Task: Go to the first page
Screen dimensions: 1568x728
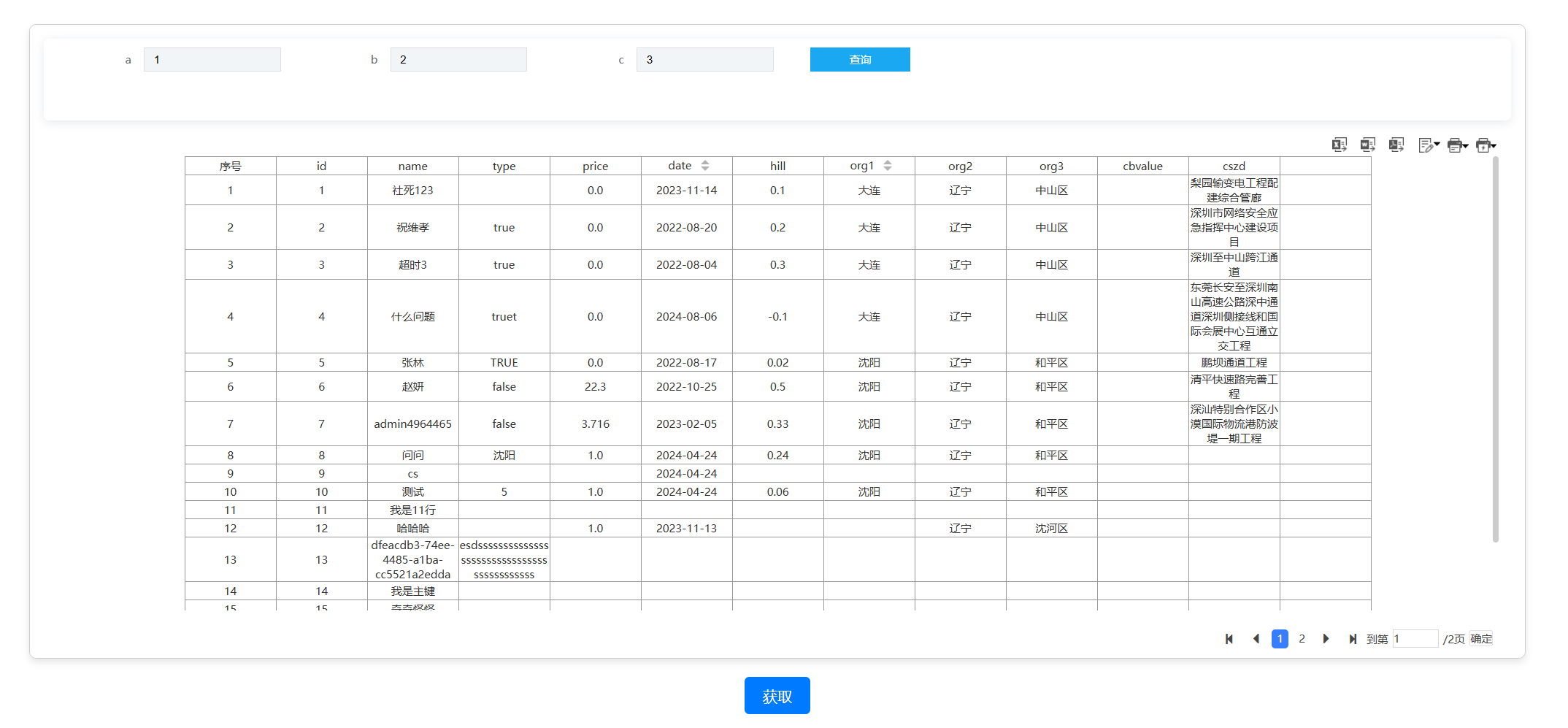Action: (1229, 639)
